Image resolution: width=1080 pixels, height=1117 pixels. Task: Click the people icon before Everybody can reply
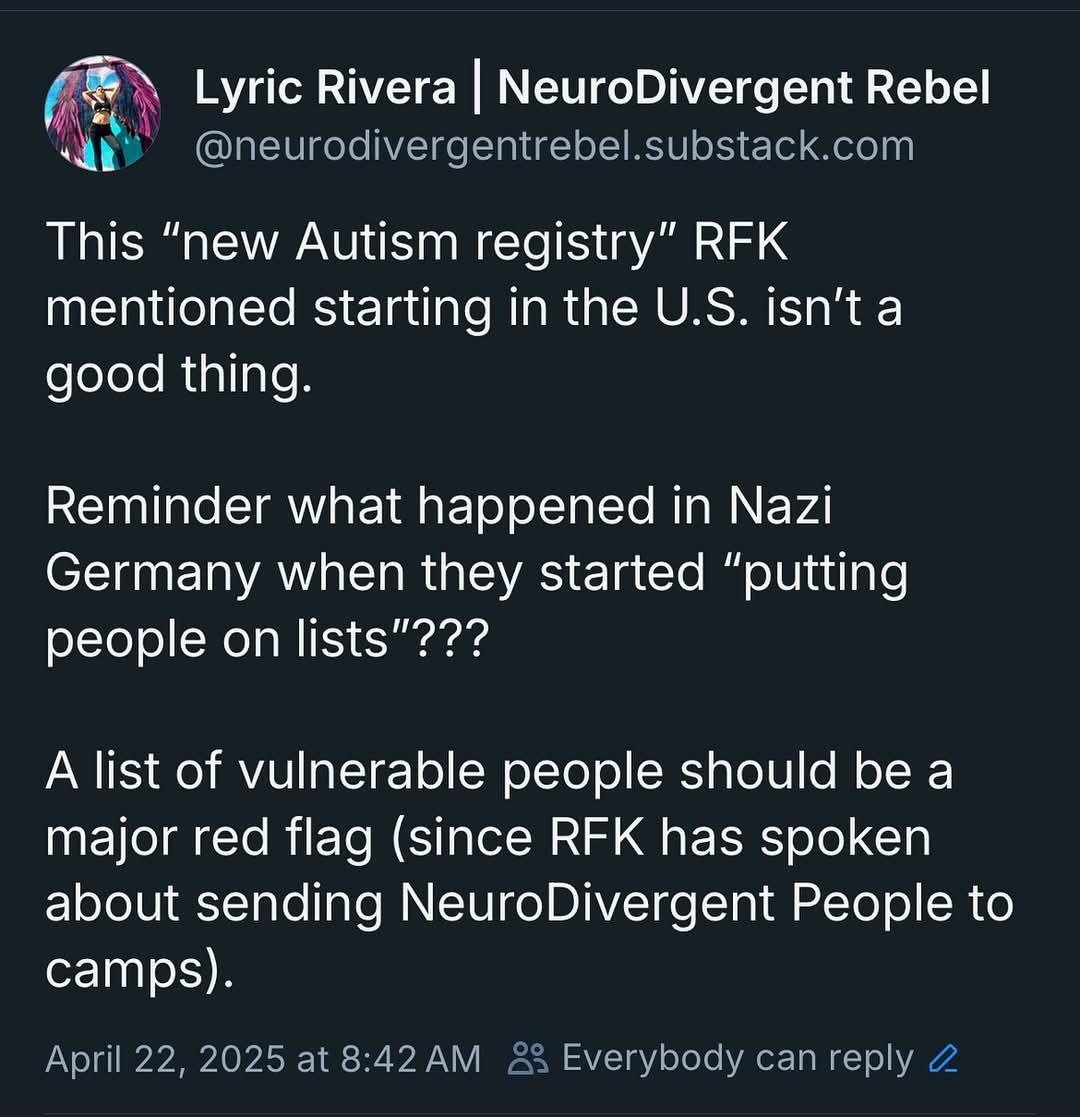[529, 1059]
